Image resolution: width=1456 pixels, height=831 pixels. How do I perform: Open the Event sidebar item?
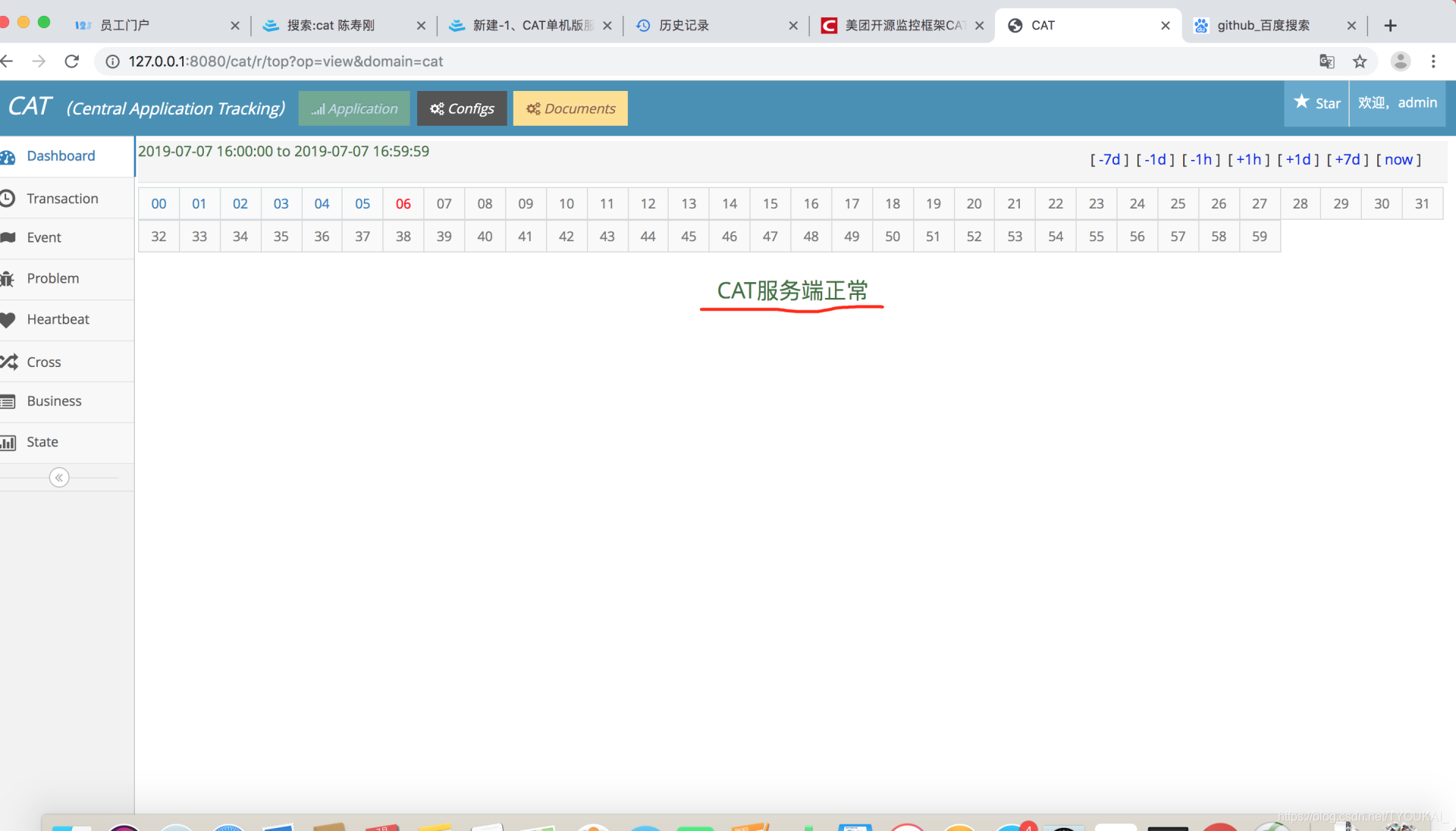point(44,237)
